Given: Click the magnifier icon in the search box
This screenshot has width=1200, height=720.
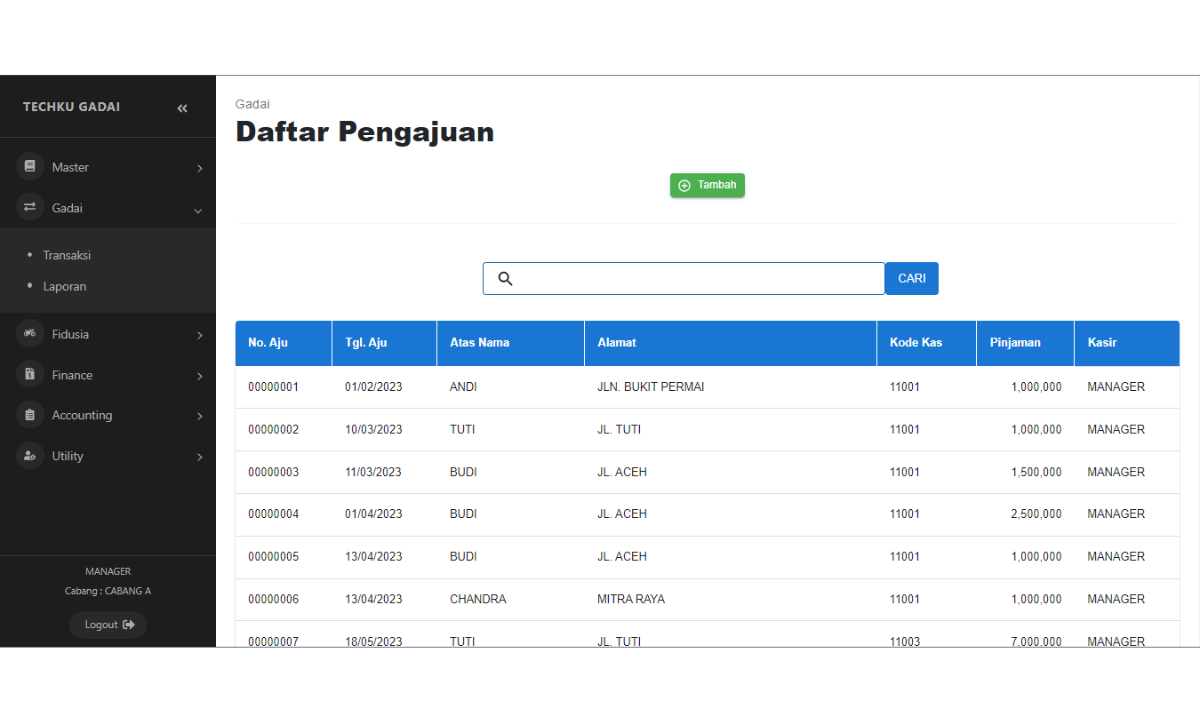Looking at the screenshot, I should coord(505,279).
